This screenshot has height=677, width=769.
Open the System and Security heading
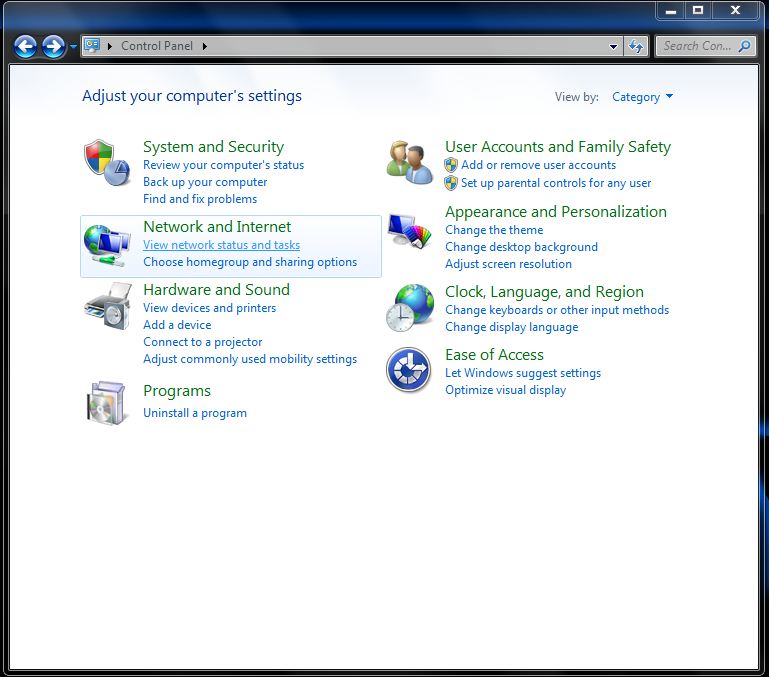213,147
